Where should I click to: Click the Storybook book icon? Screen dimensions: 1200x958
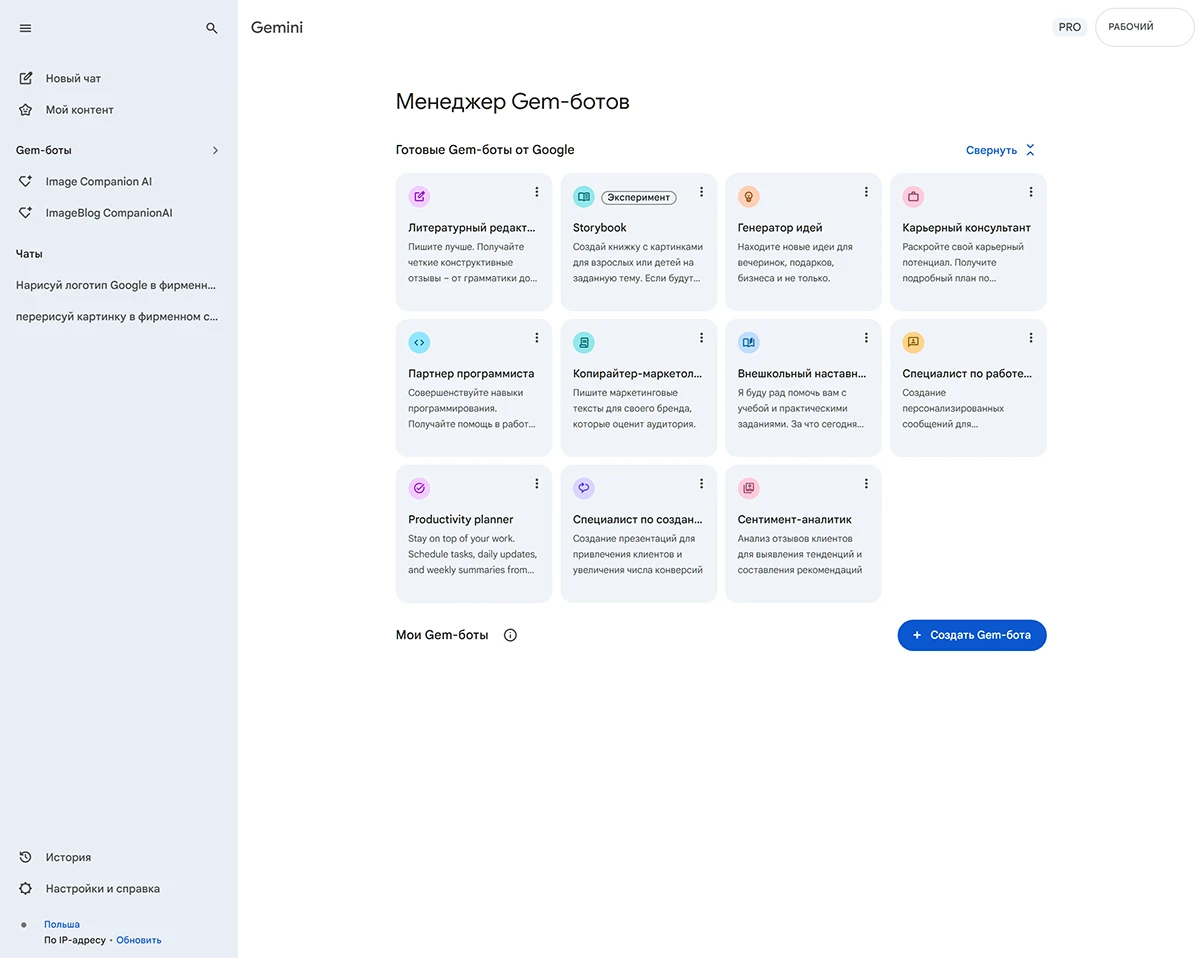point(584,197)
